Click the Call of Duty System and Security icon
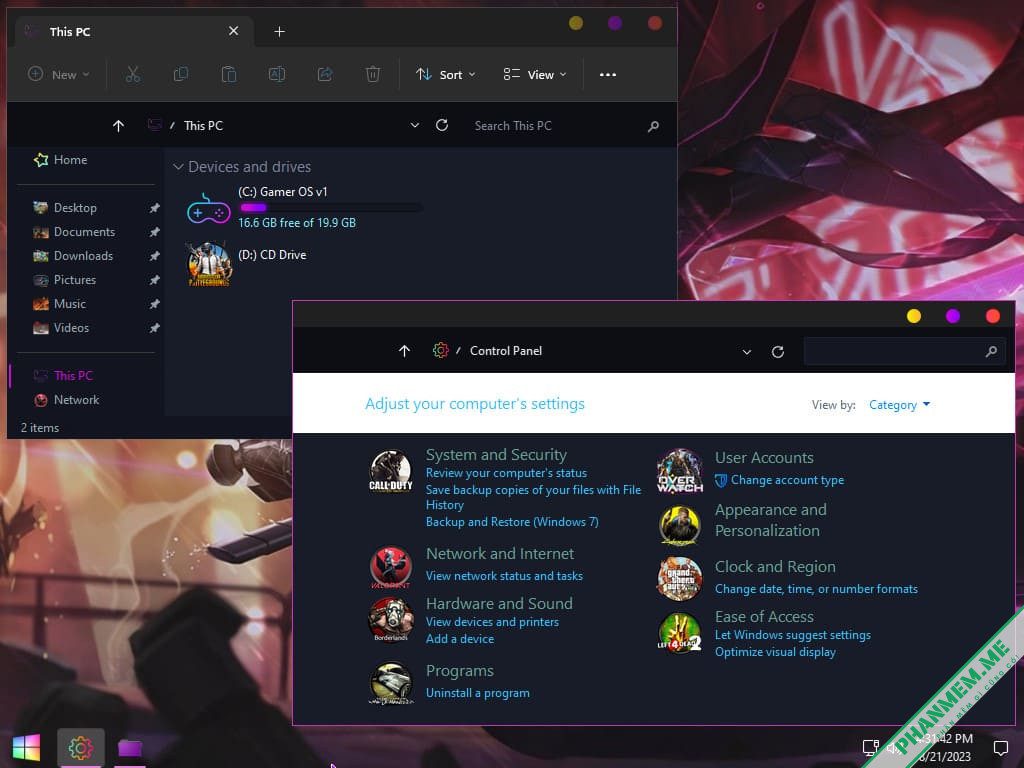 pyautogui.click(x=391, y=471)
